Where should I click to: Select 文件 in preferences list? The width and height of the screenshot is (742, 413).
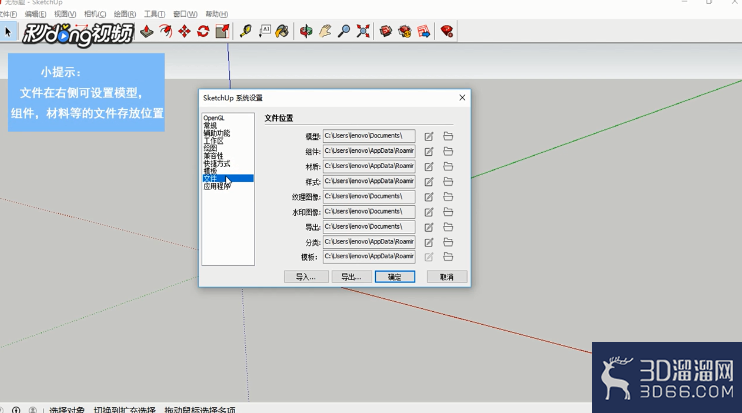click(x=228, y=178)
